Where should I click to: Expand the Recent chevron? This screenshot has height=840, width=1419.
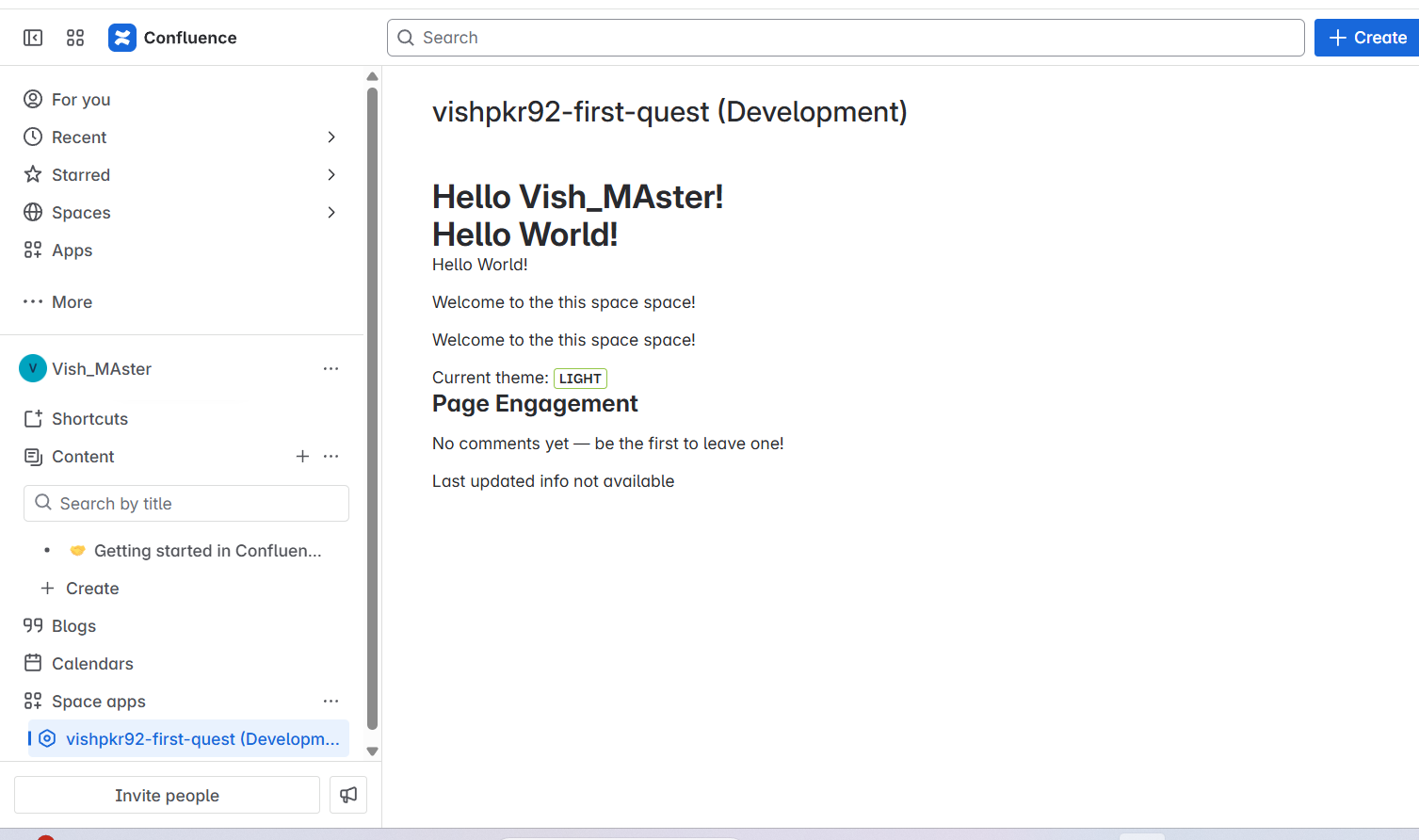point(331,137)
